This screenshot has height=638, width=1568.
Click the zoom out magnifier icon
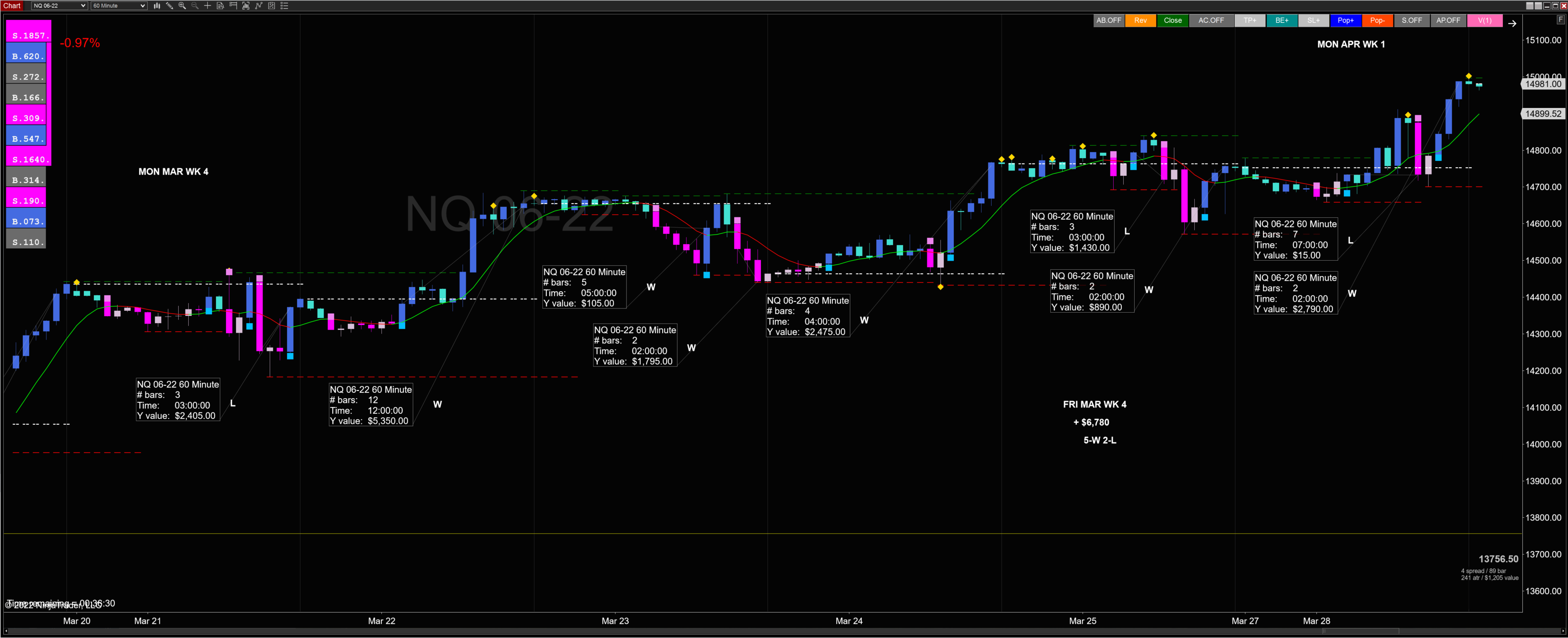coord(195,5)
